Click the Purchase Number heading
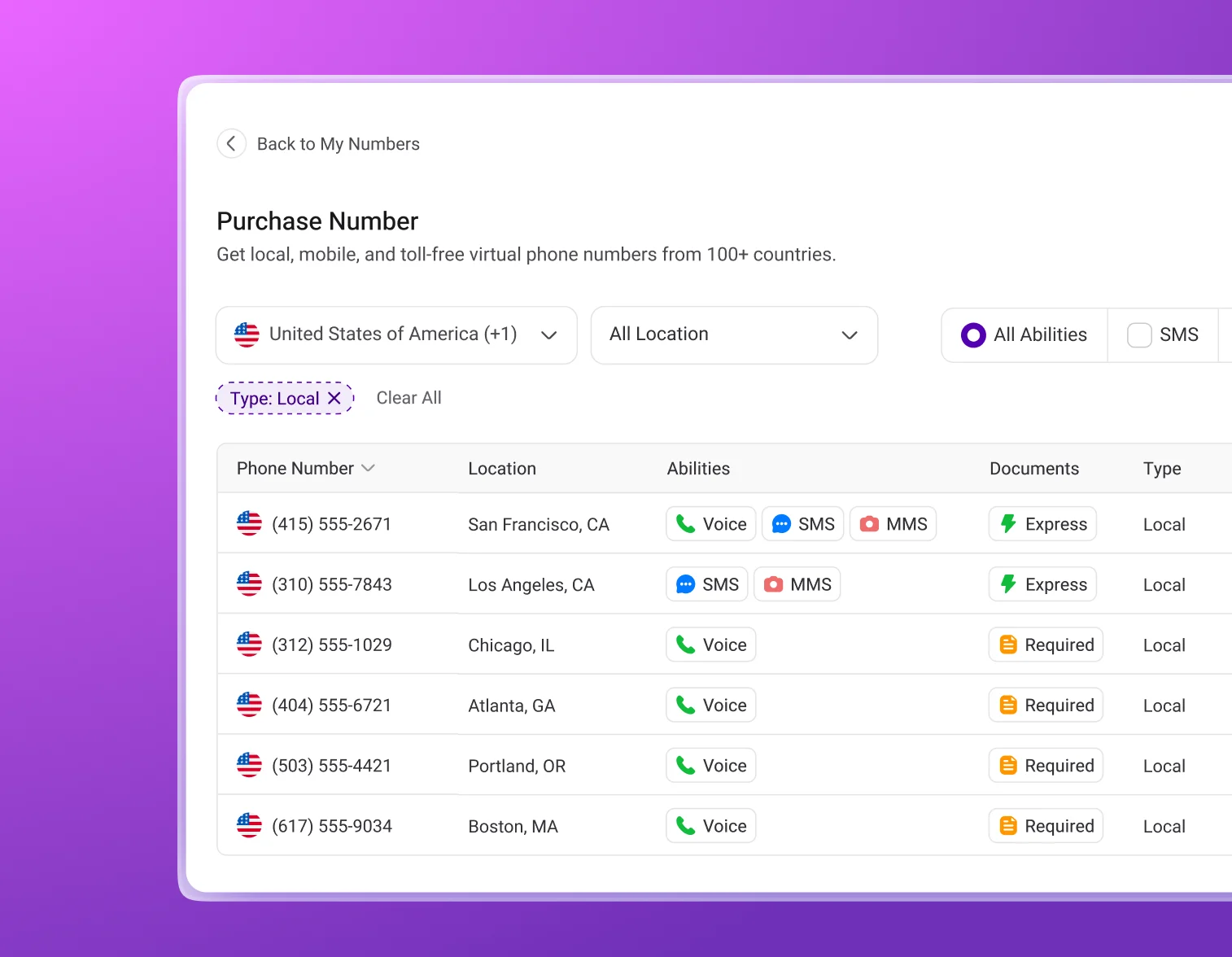 [x=317, y=221]
